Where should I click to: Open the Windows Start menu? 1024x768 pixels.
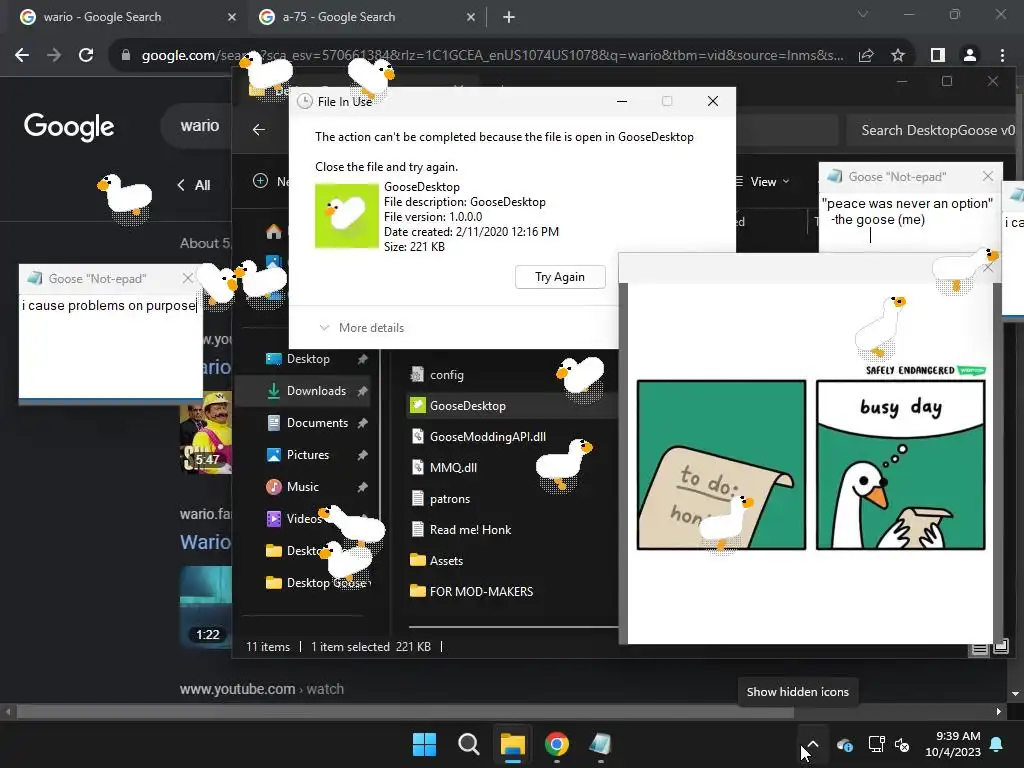pyautogui.click(x=424, y=744)
